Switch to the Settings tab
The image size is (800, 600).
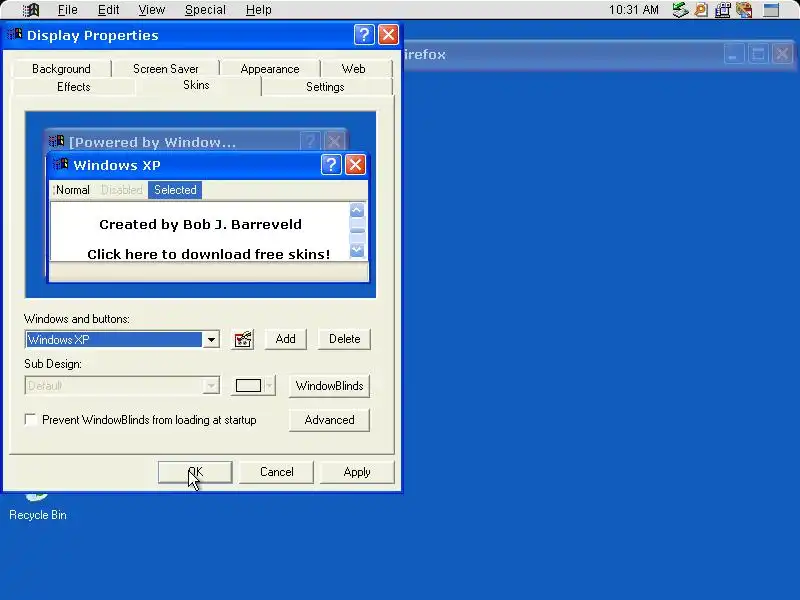pyautogui.click(x=325, y=87)
